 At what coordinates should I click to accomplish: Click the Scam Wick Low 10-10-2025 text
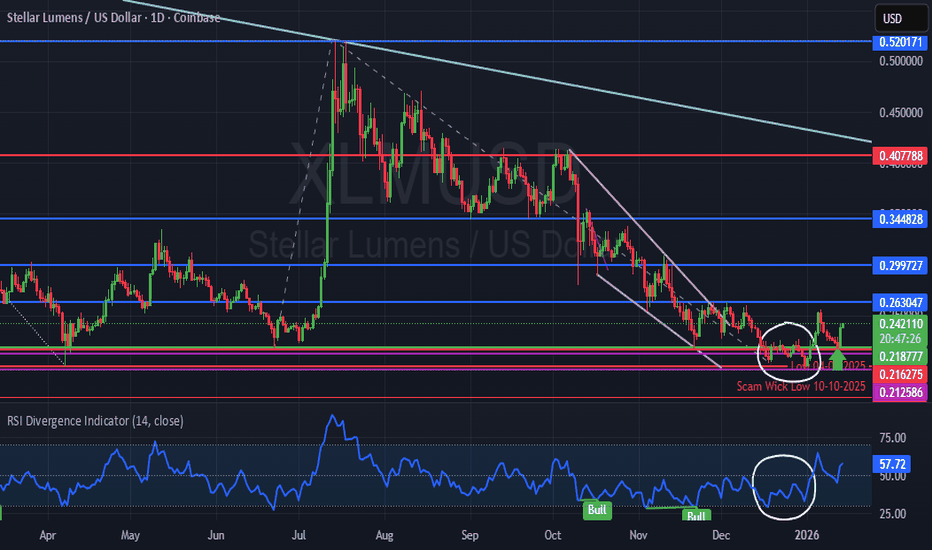coord(800,385)
